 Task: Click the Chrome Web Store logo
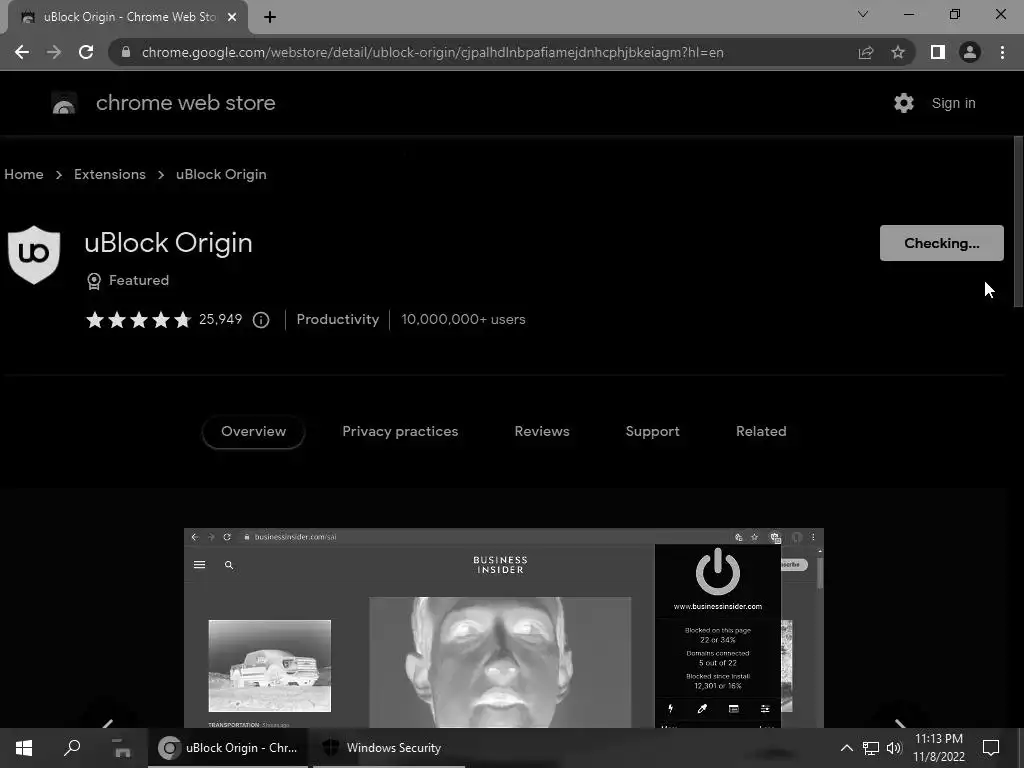pos(64,103)
